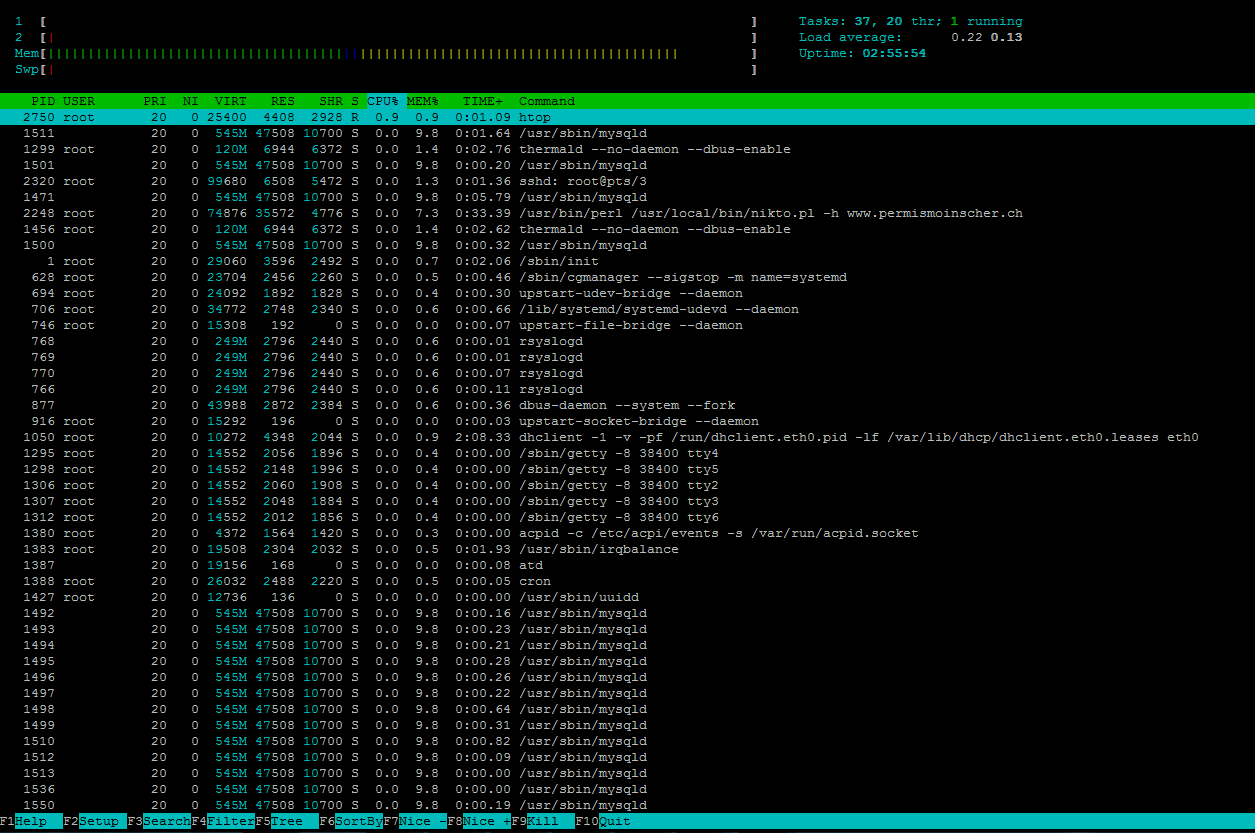Click the Load average reading
The image size is (1255, 833).
click(x=910, y=37)
